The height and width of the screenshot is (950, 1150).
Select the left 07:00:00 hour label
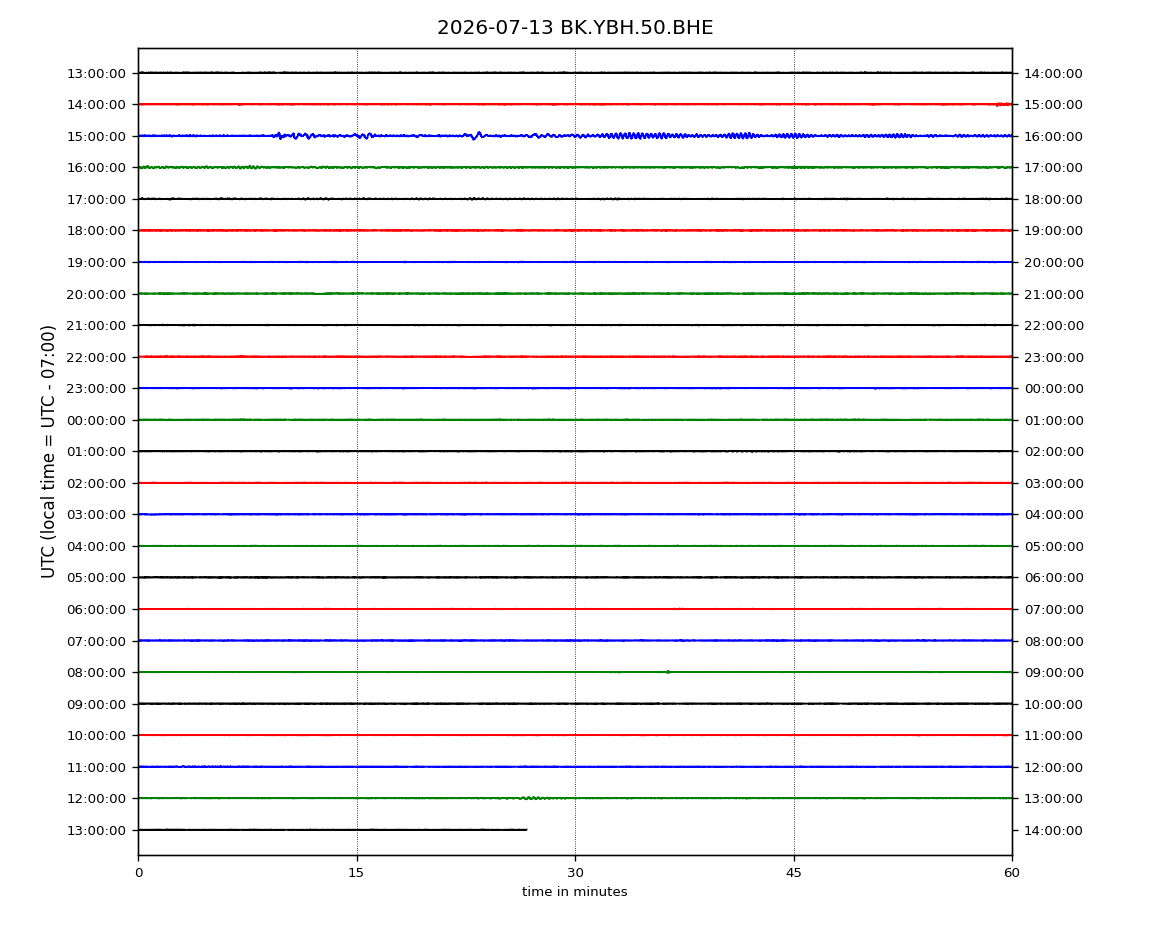tap(96, 642)
